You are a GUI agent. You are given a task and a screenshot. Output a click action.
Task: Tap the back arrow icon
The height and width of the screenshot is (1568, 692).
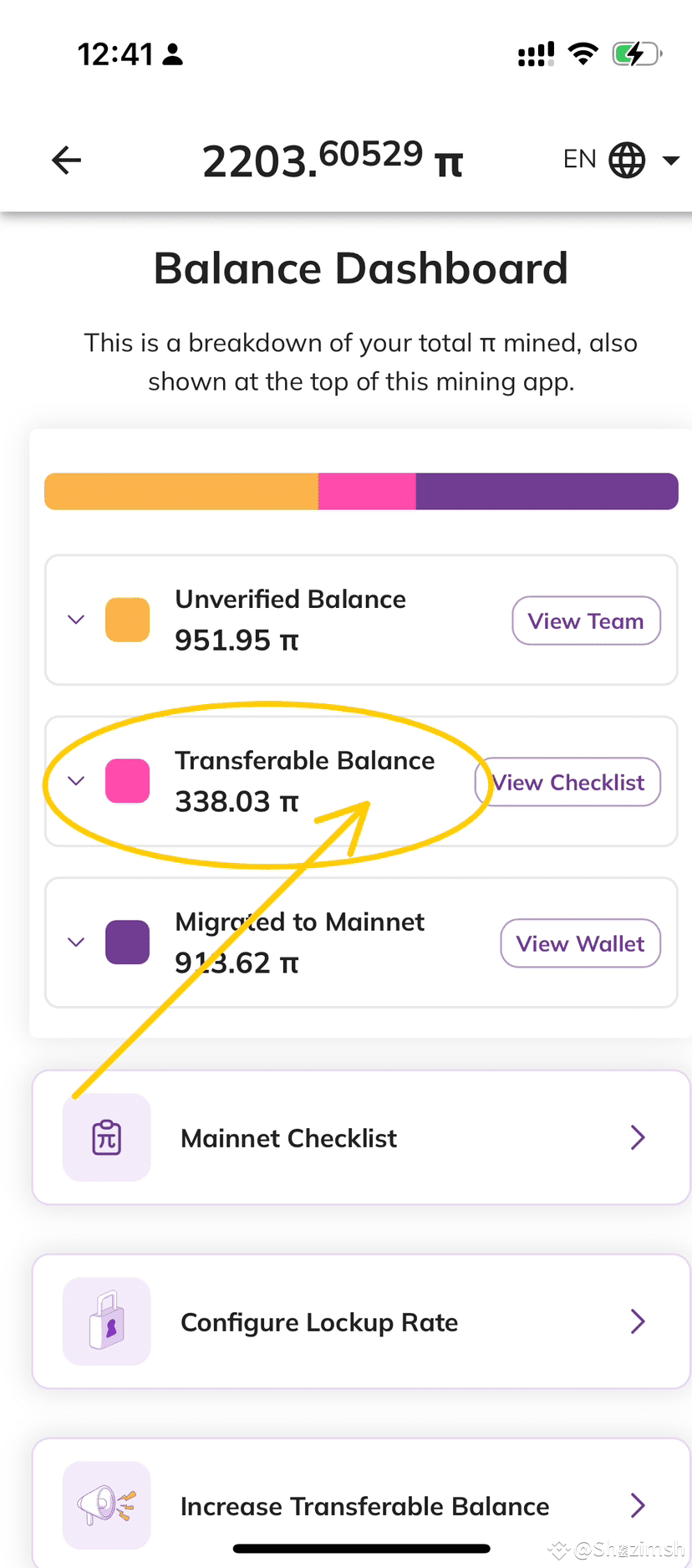66,160
